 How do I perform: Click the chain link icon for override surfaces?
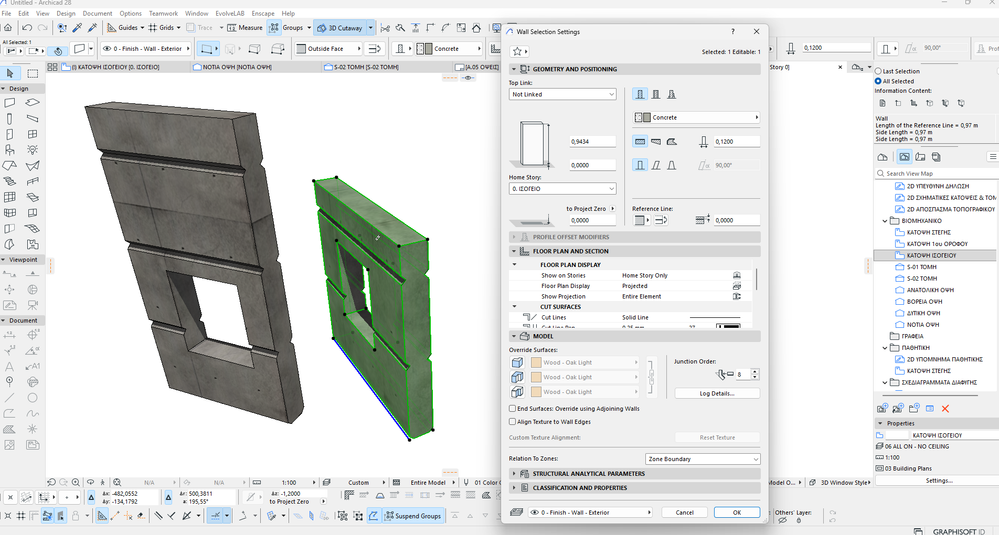coord(651,376)
